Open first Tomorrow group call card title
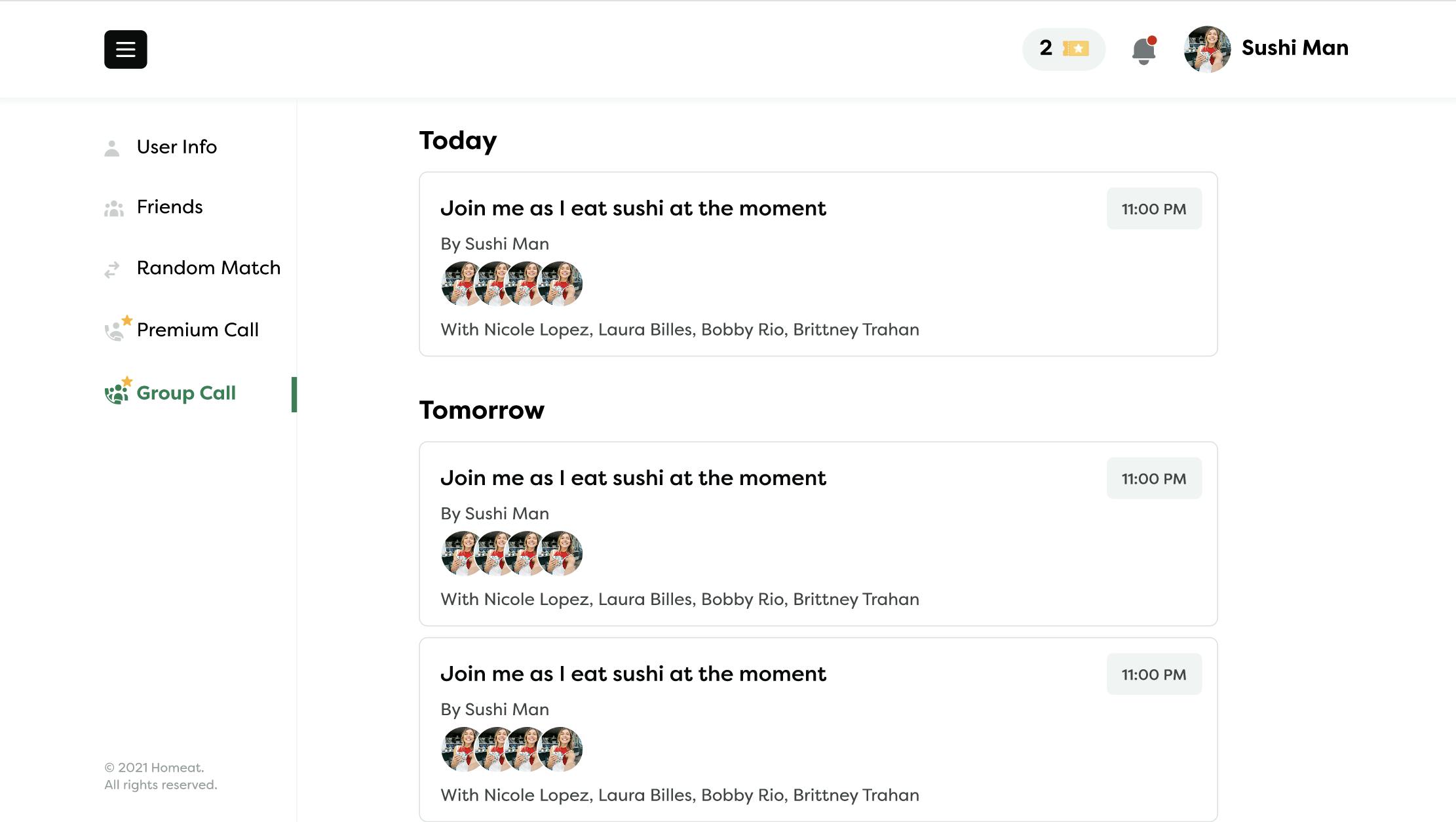Screen dimensions: 1456x822 (633, 479)
